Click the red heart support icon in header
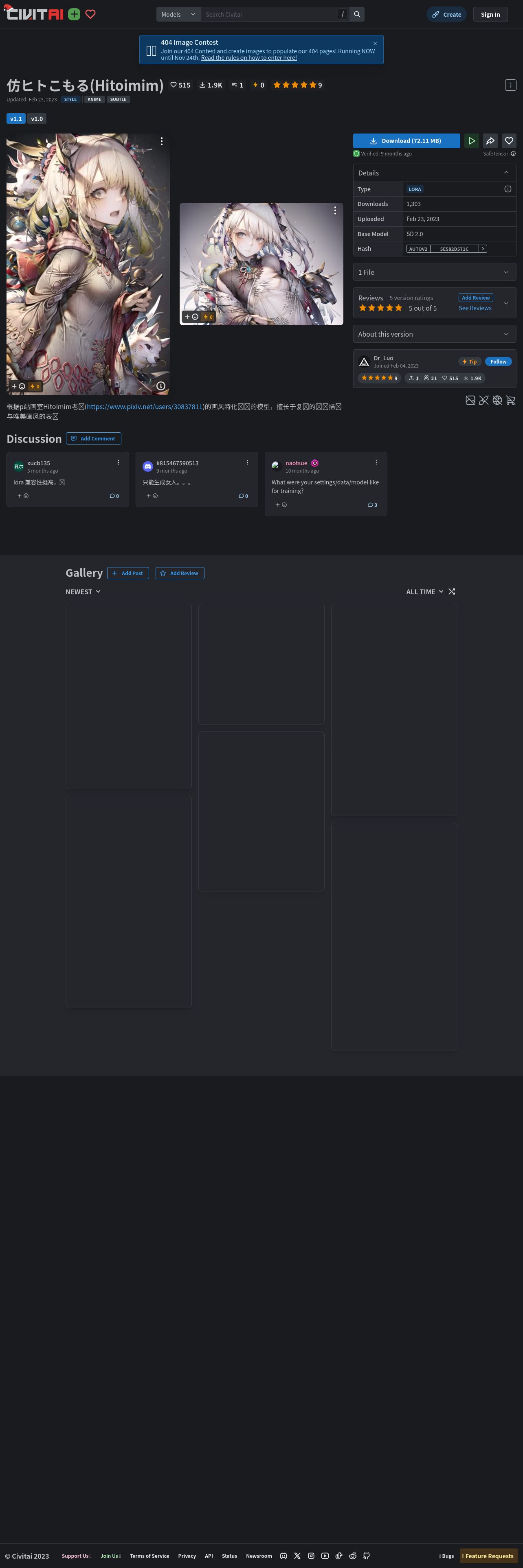The height and width of the screenshot is (1568, 523). [91, 14]
